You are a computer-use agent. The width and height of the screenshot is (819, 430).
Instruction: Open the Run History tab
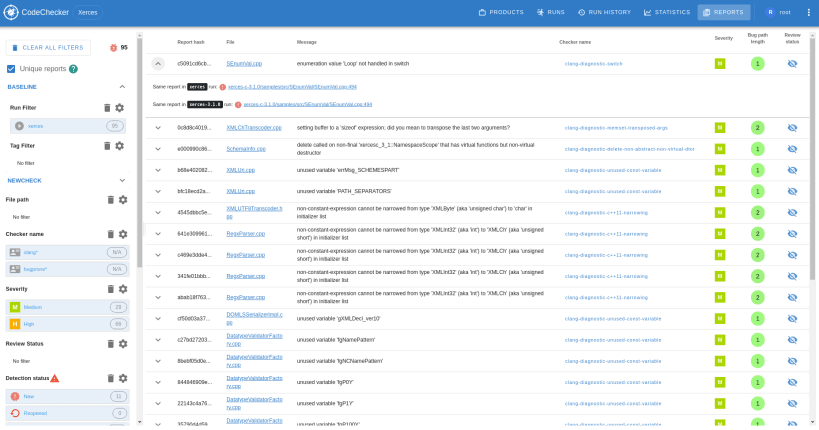(x=604, y=12)
